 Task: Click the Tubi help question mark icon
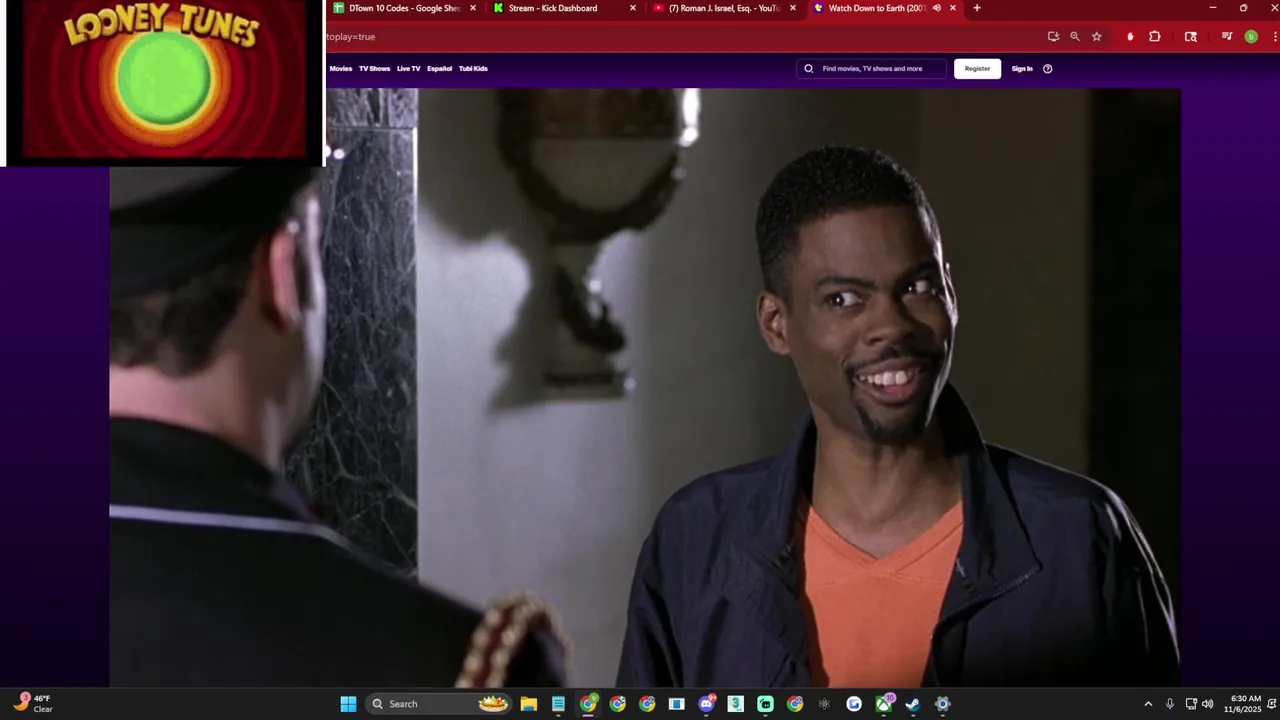click(x=1048, y=69)
